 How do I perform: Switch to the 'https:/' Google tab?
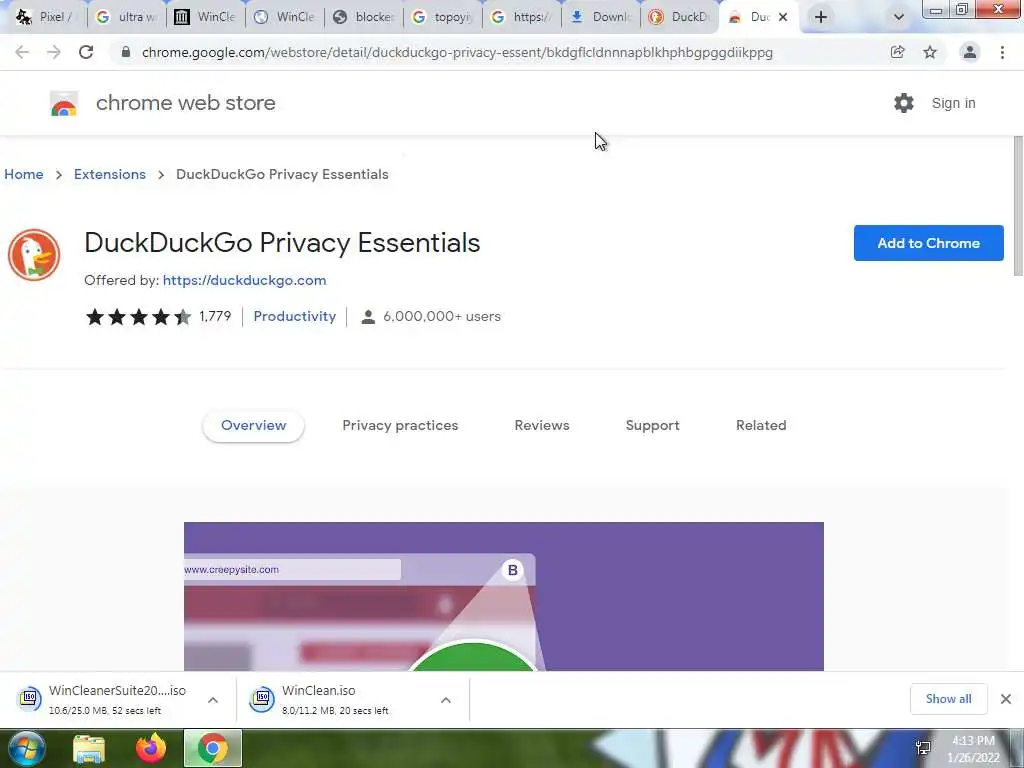point(522,17)
